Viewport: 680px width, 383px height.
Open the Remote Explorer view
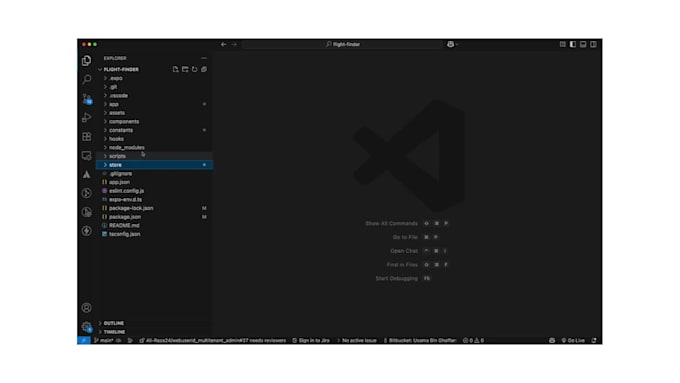click(87, 155)
